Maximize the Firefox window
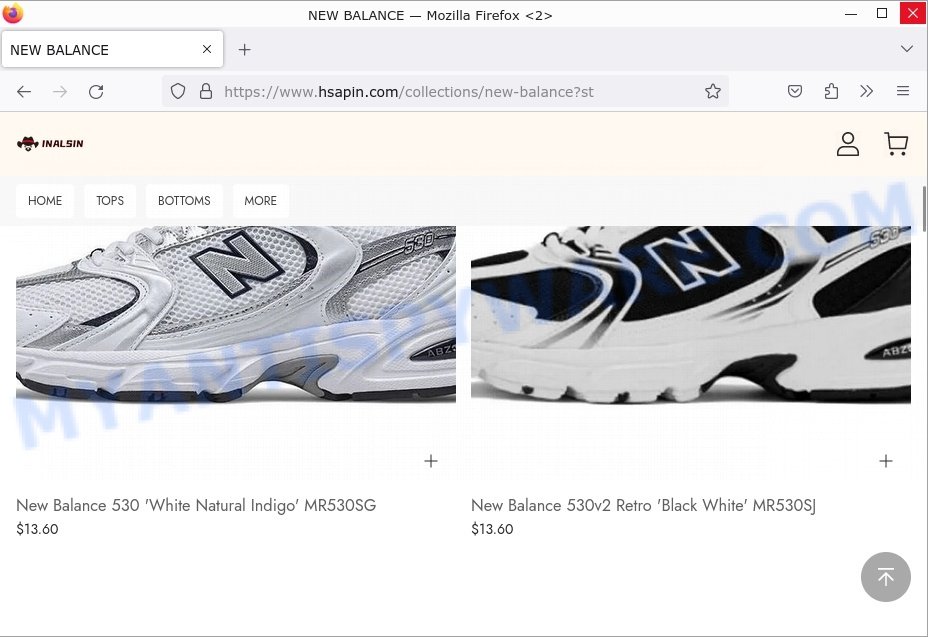Screen dimensions: 928x637 tap(882, 13)
